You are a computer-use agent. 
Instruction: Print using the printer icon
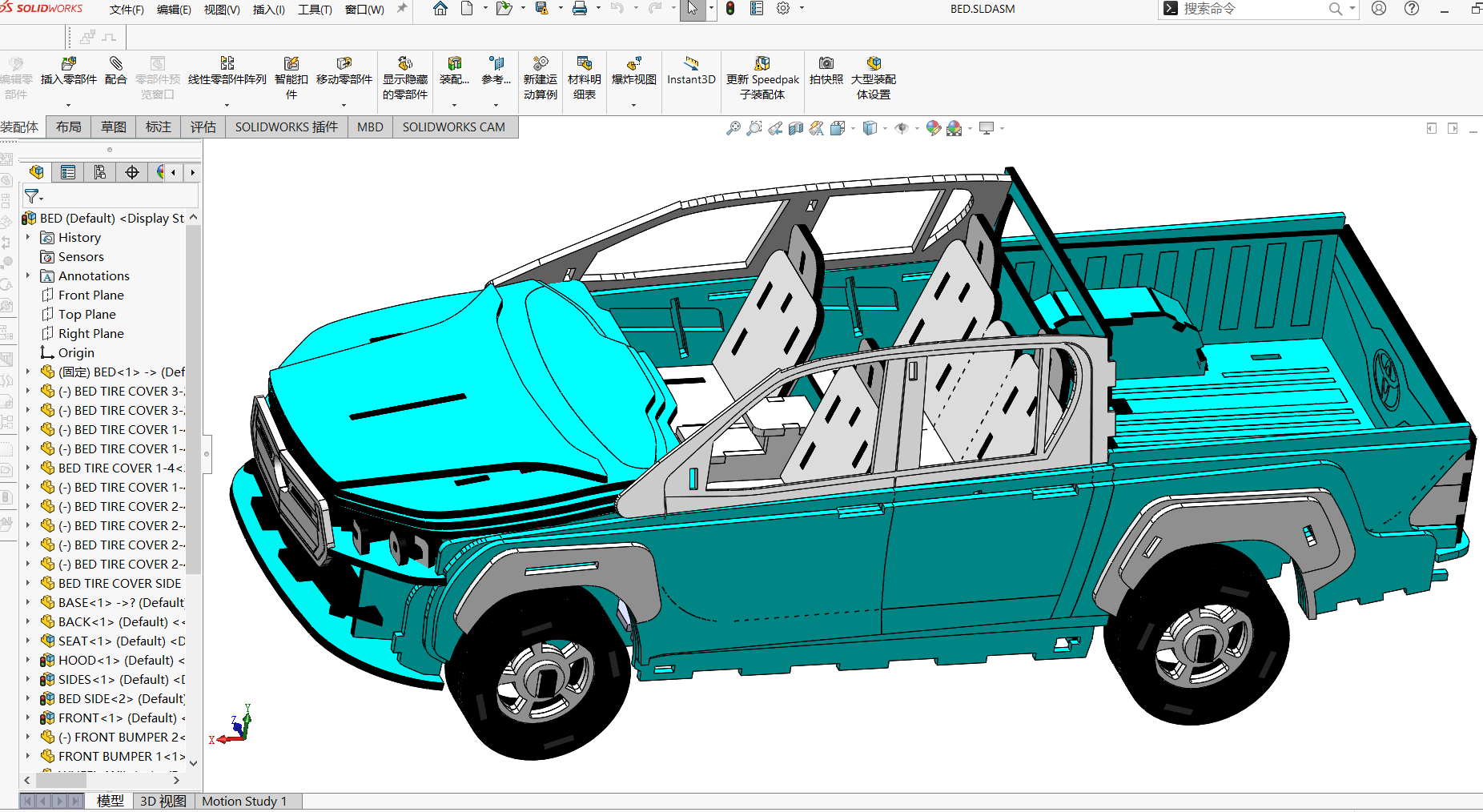point(580,9)
